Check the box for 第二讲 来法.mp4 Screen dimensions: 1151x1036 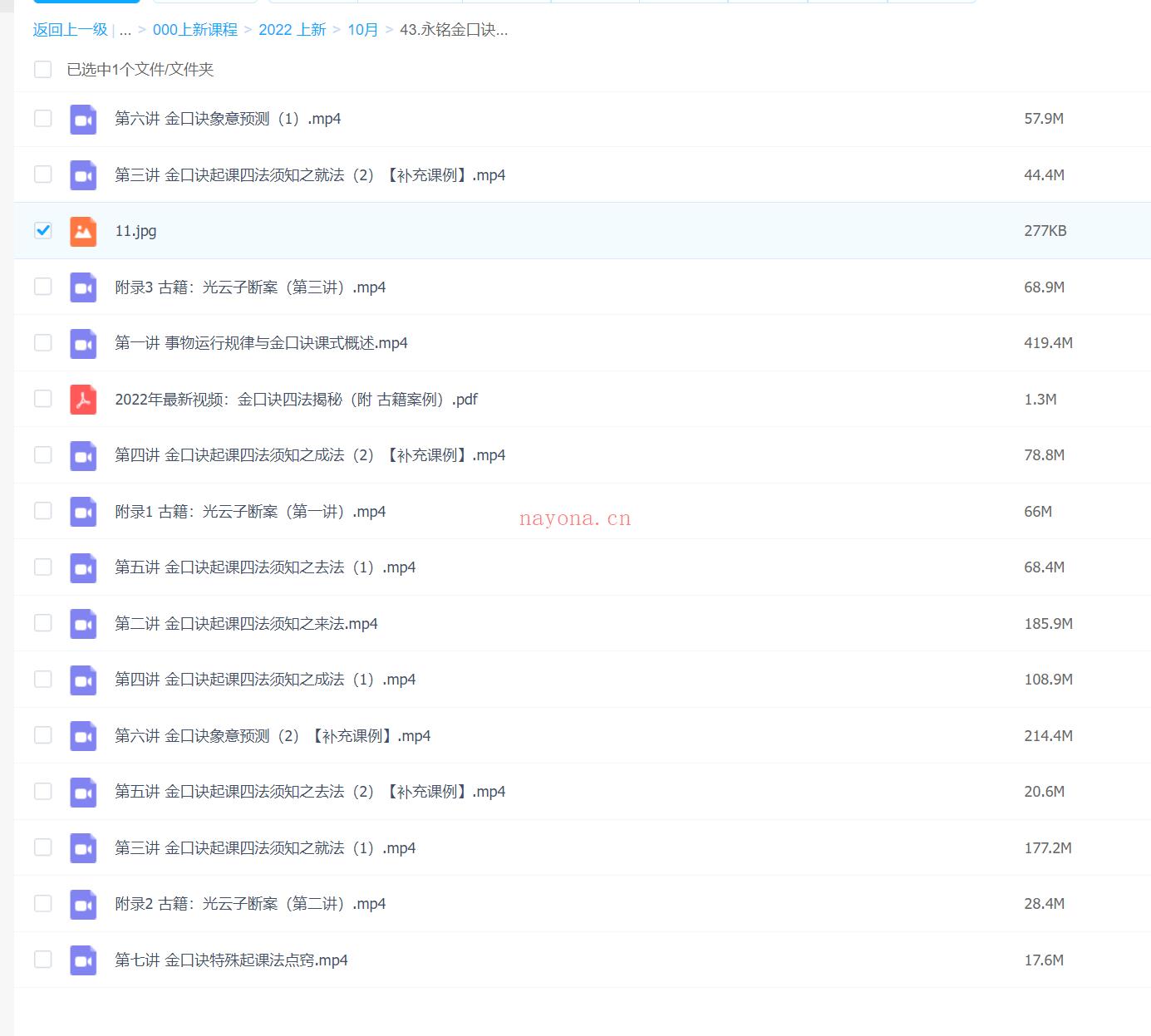point(43,623)
